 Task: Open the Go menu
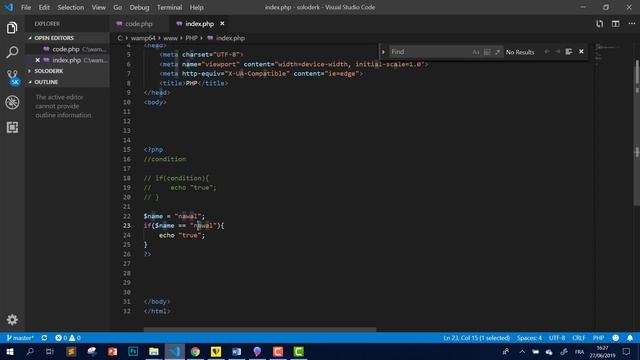[118, 7]
